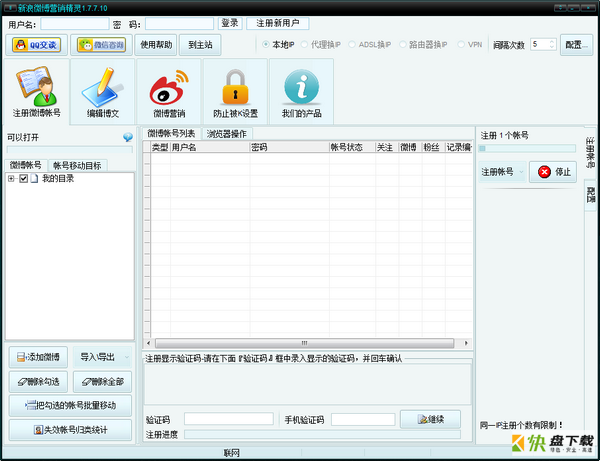Screen dimensions: 600x461
Task: Click the blue chat bubble icon beside 可以打开
Action: click(x=128, y=137)
